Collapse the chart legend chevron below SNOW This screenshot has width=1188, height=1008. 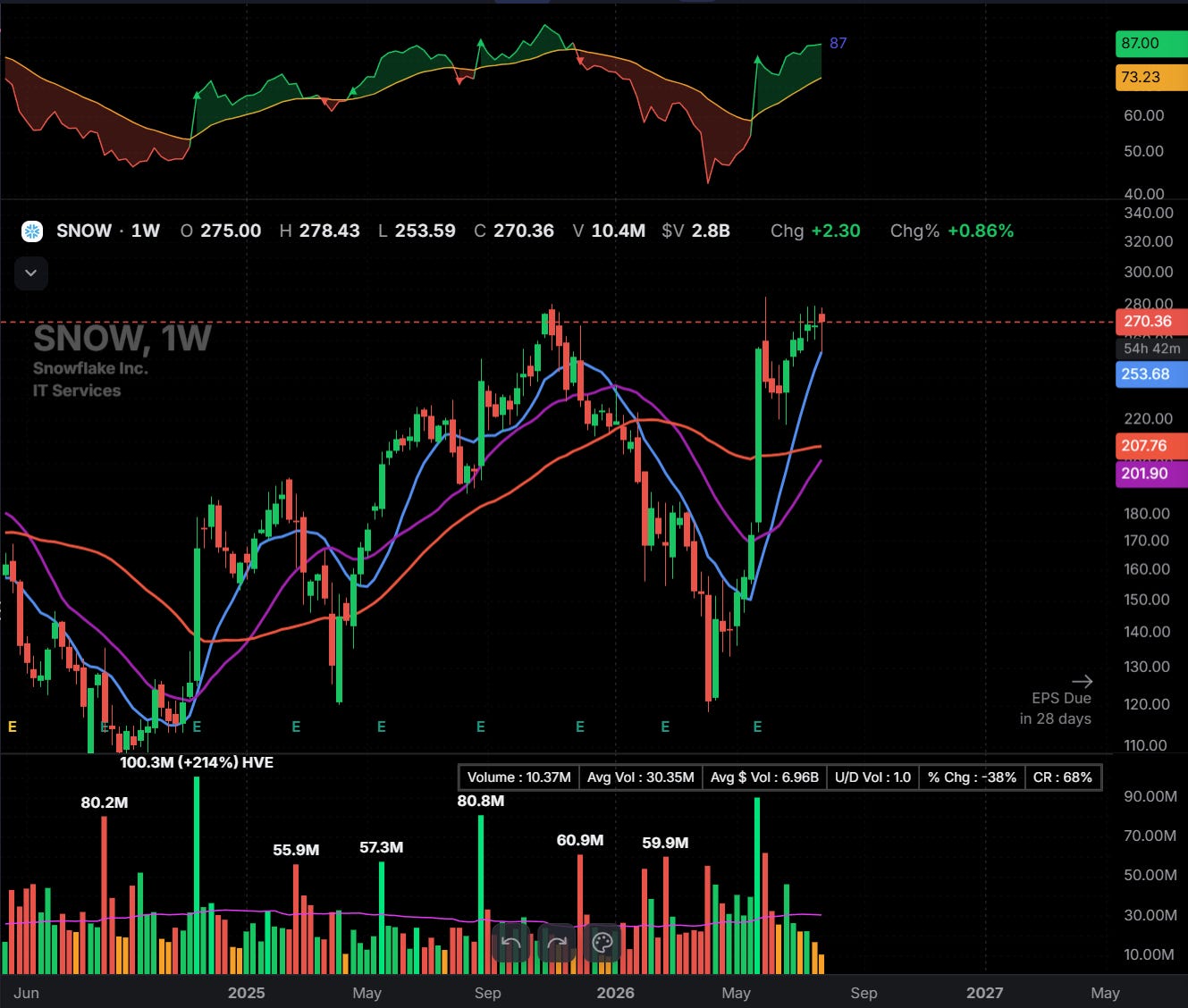tap(31, 273)
